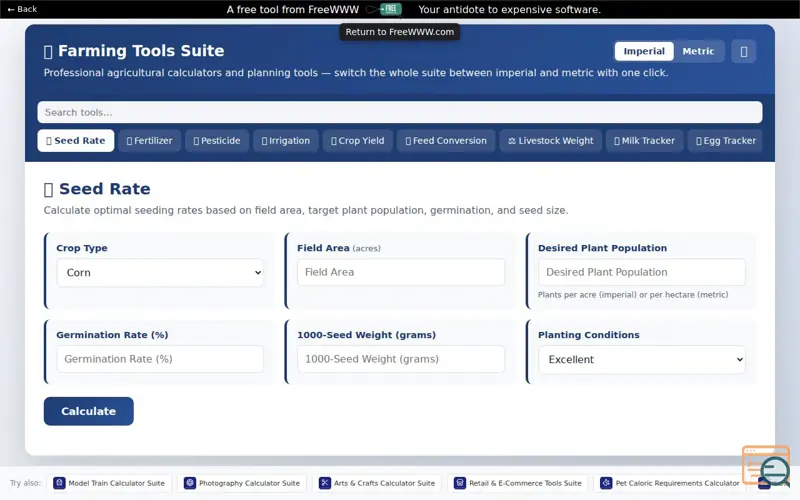Click the orange browser-search floating icon
The image size is (800, 500).
point(766,466)
